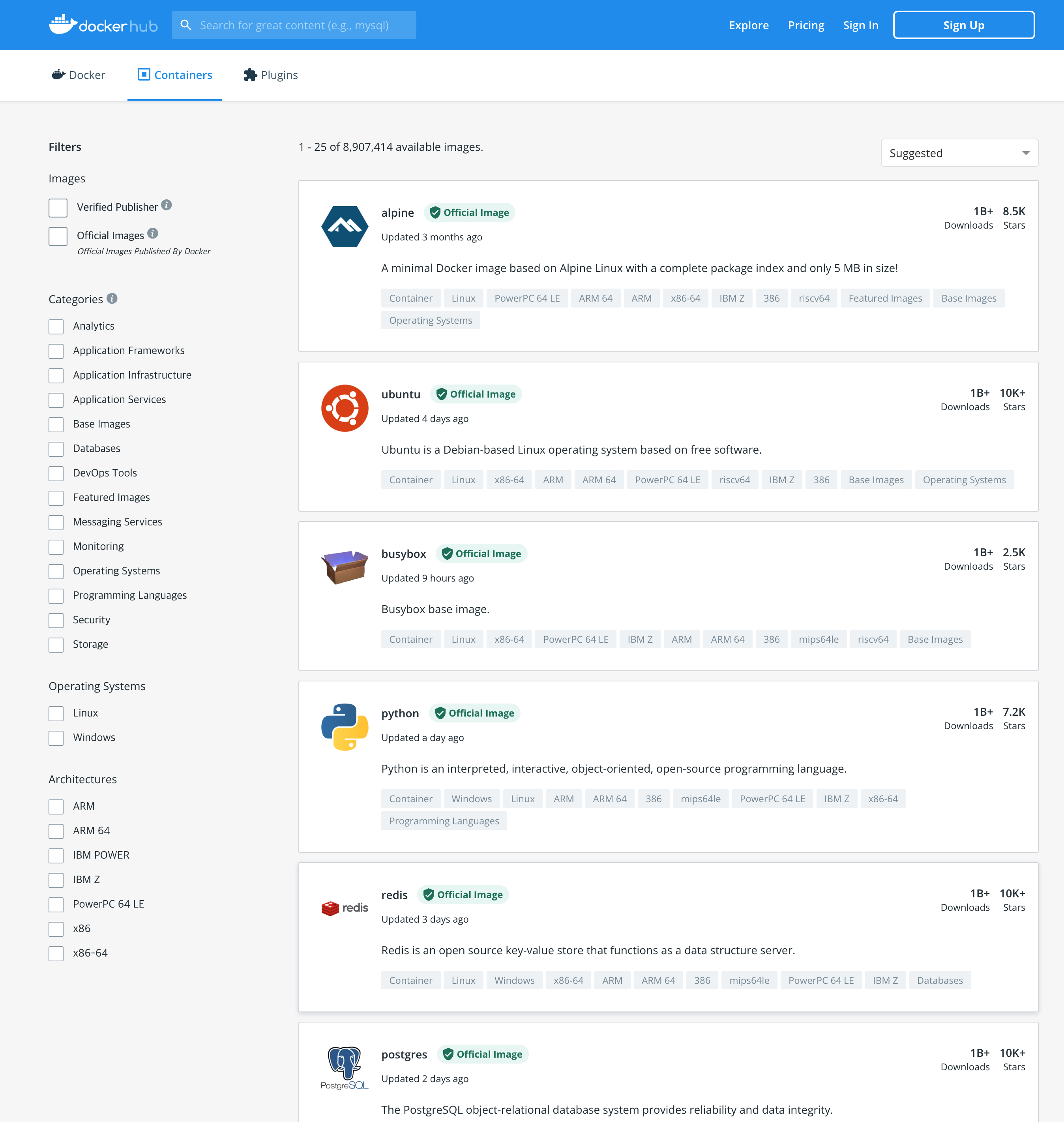Screen dimensions: 1064x1122
Task: Click the Sign Up button
Action: (x=963, y=25)
